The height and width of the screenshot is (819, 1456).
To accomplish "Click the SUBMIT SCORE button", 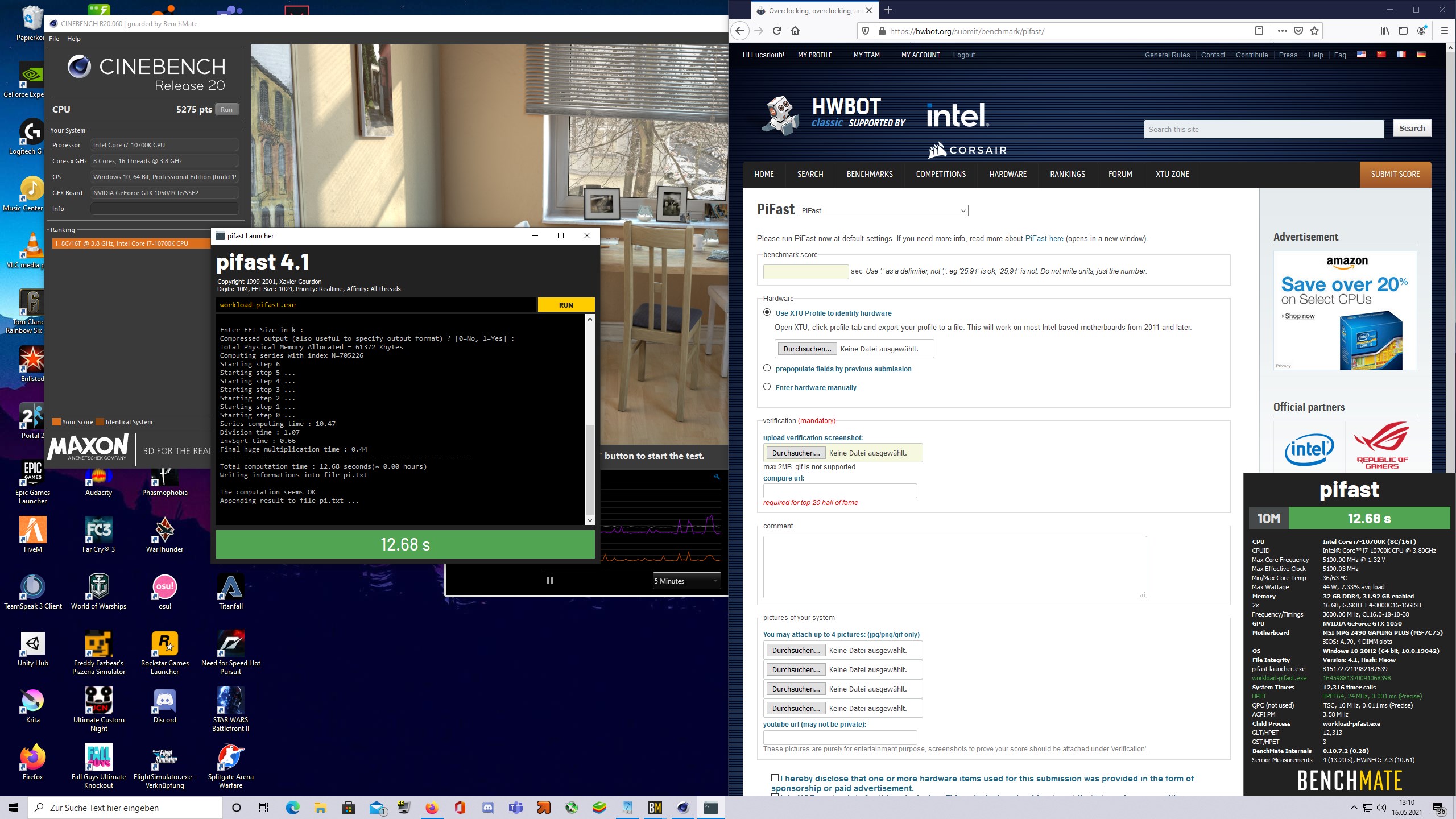I will (x=1395, y=174).
